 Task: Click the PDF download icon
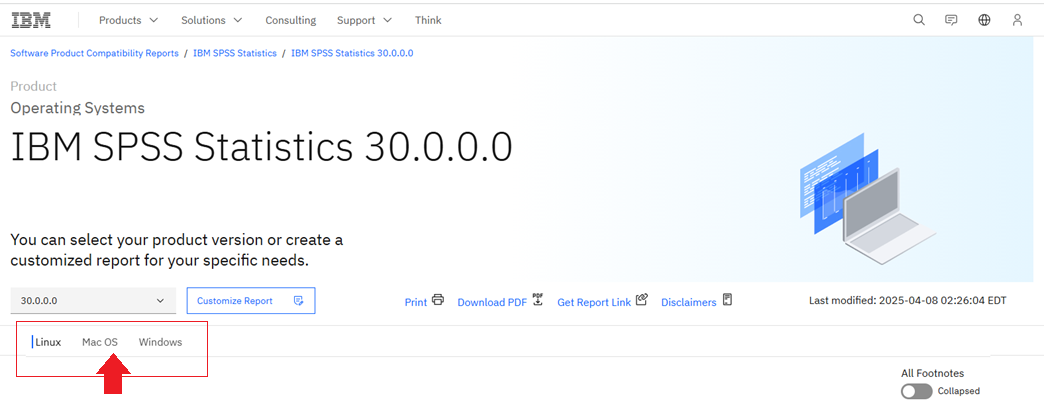coord(538,299)
